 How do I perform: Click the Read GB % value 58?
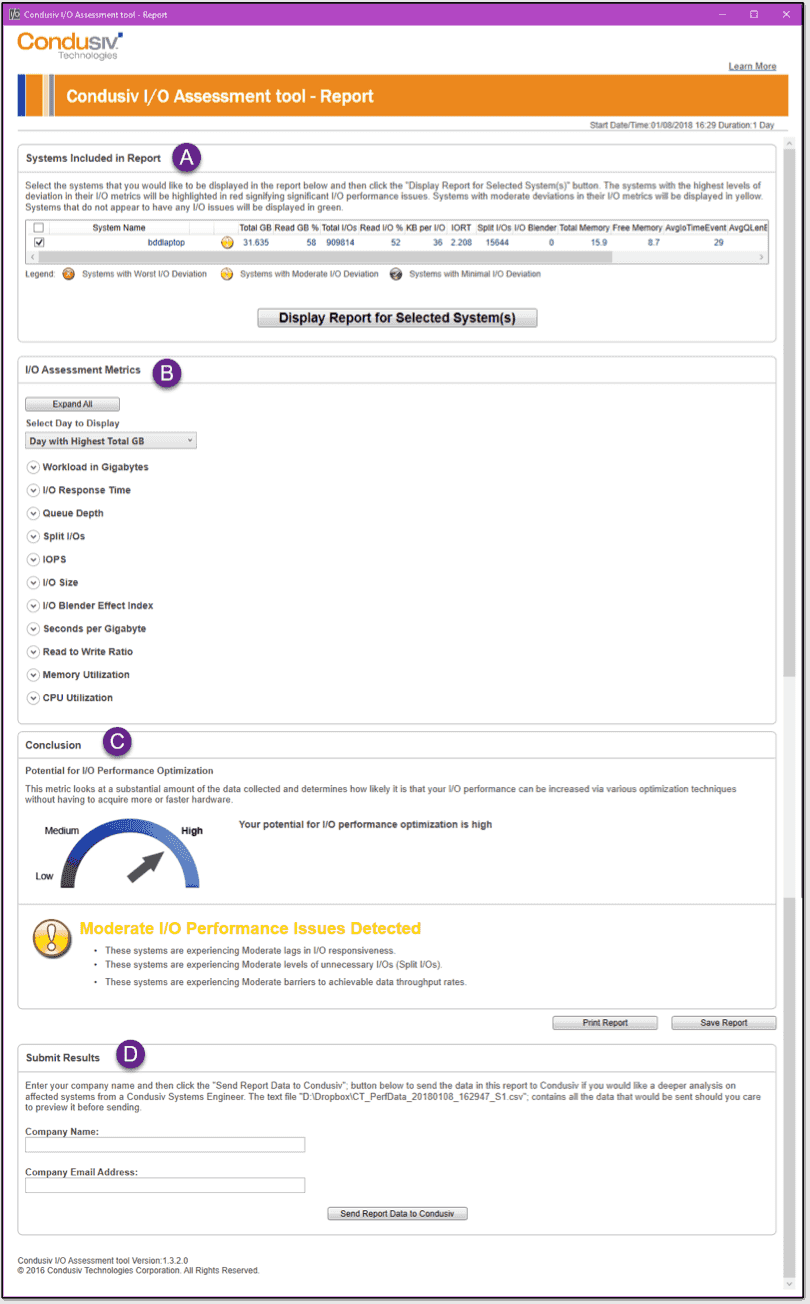click(x=312, y=243)
